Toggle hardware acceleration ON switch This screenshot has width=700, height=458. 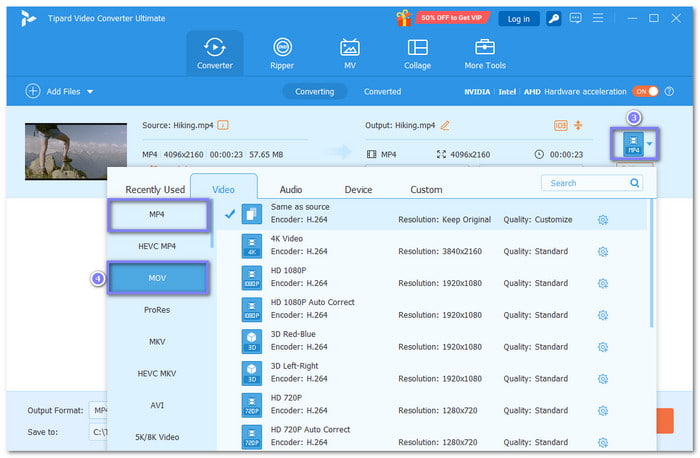point(646,92)
